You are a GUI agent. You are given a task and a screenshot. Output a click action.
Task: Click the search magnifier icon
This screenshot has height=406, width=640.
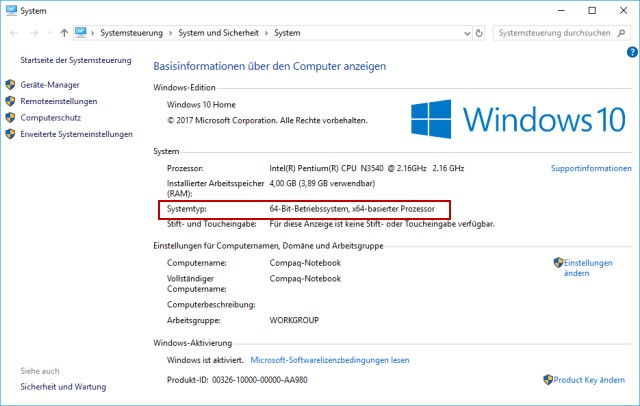point(621,33)
